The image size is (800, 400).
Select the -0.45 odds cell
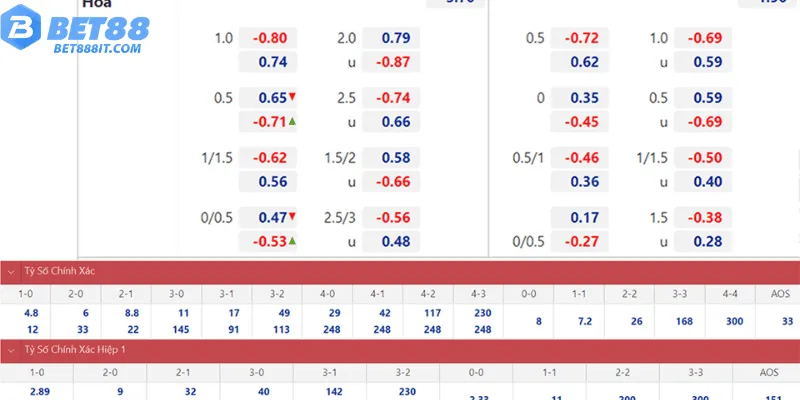point(580,121)
